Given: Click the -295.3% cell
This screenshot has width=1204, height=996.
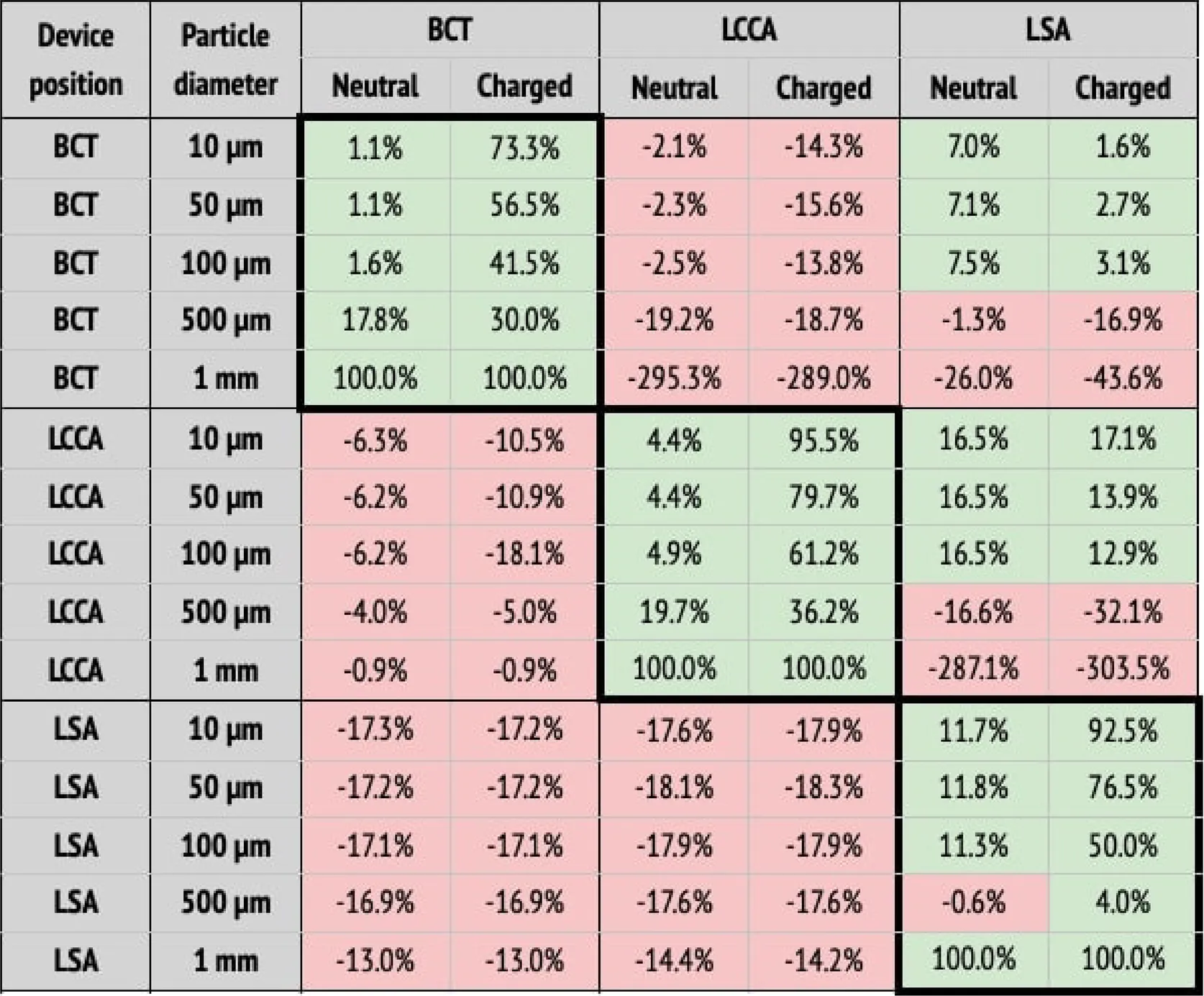Looking at the screenshot, I should (x=674, y=378).
